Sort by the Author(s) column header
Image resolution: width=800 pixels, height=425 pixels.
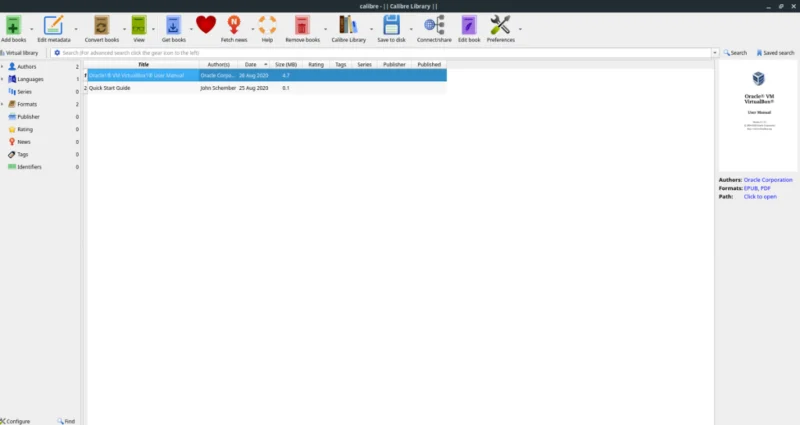pyautogui.click(x=218, y=64)
